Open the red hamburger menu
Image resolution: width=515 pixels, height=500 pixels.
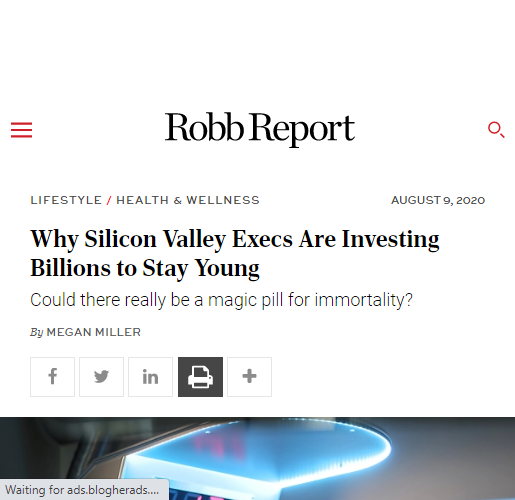(x=21, y=130)
